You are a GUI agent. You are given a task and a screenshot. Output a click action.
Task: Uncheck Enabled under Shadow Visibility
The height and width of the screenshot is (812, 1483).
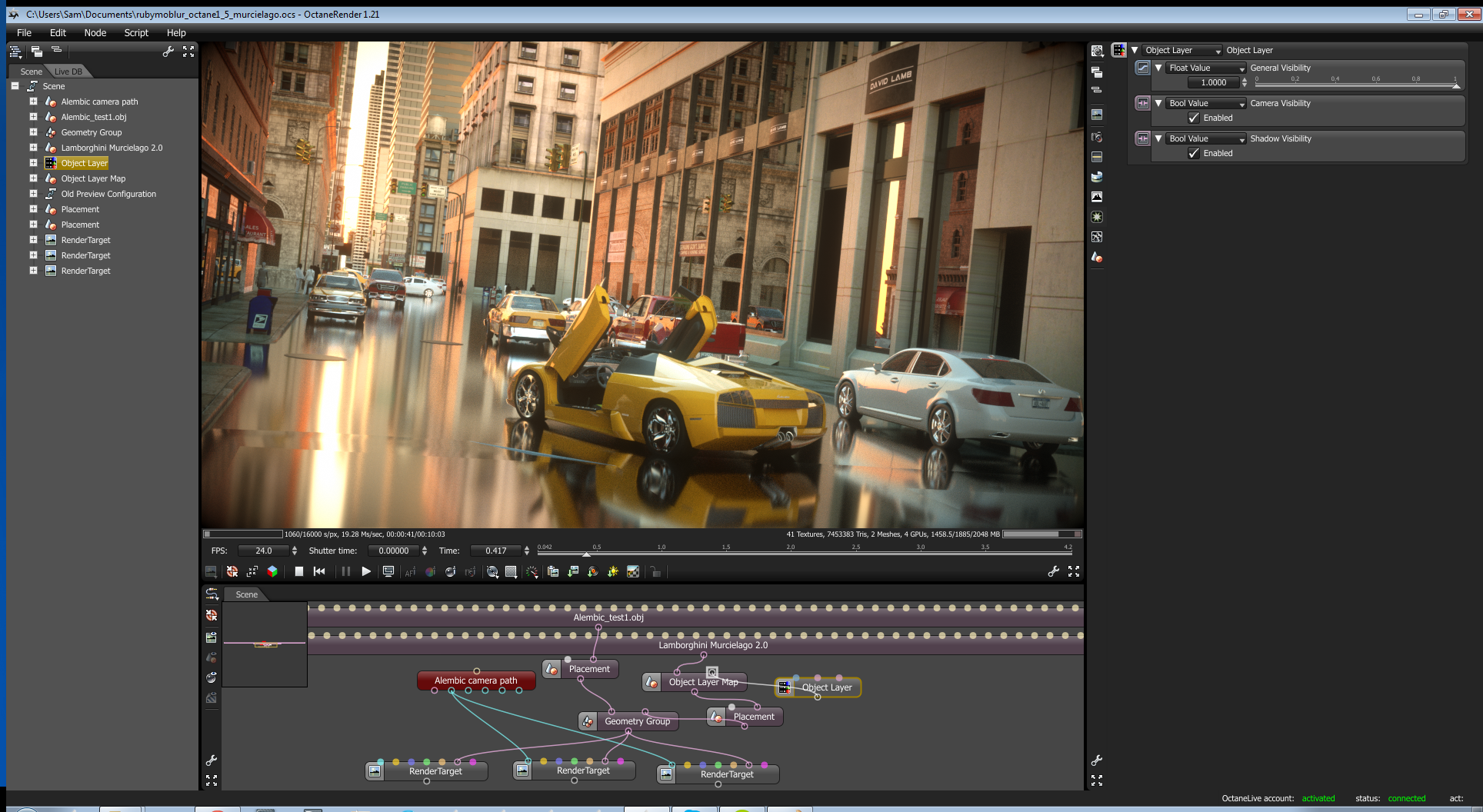1194,153
